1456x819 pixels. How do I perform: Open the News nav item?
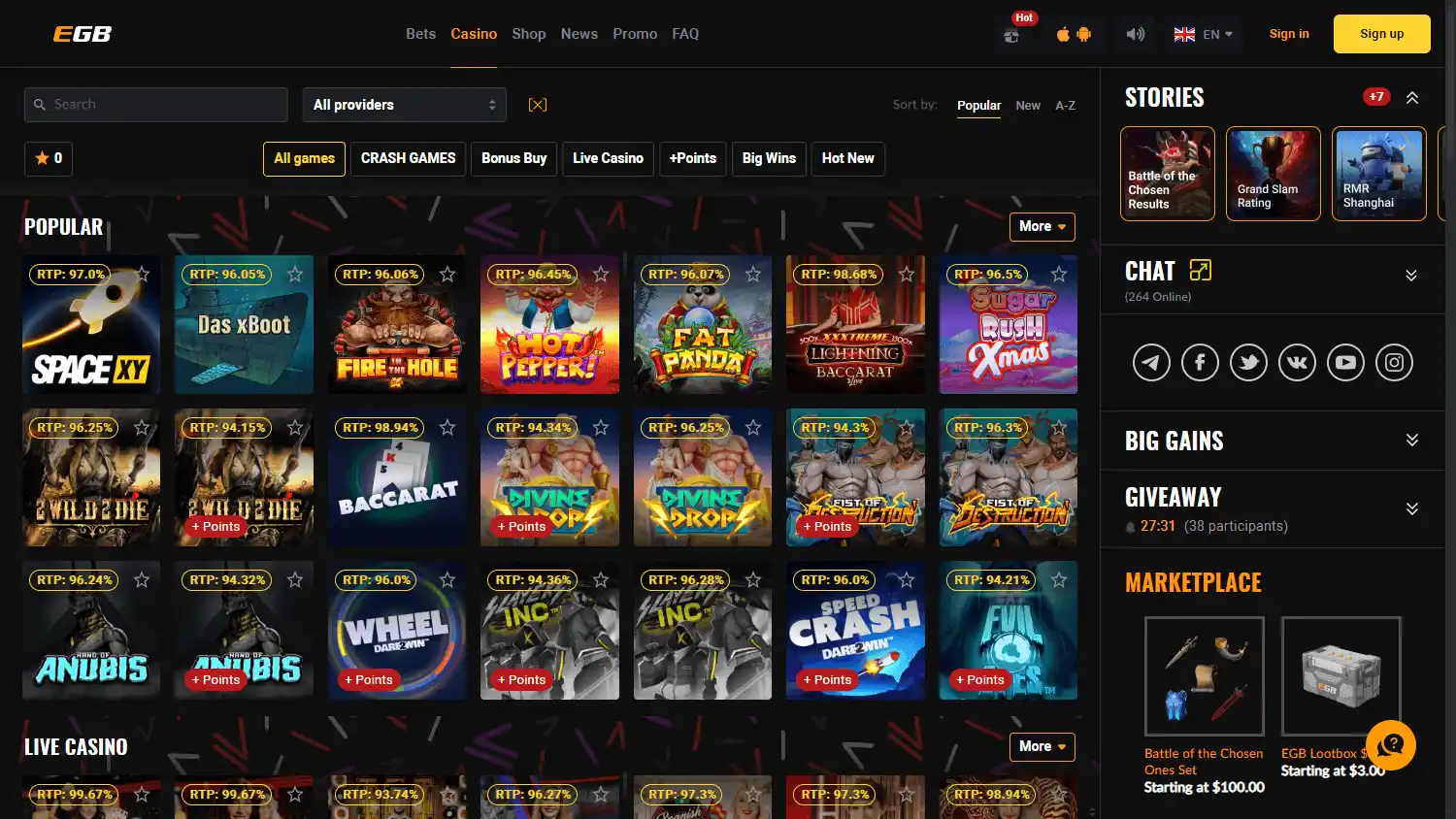coord(579,34)
